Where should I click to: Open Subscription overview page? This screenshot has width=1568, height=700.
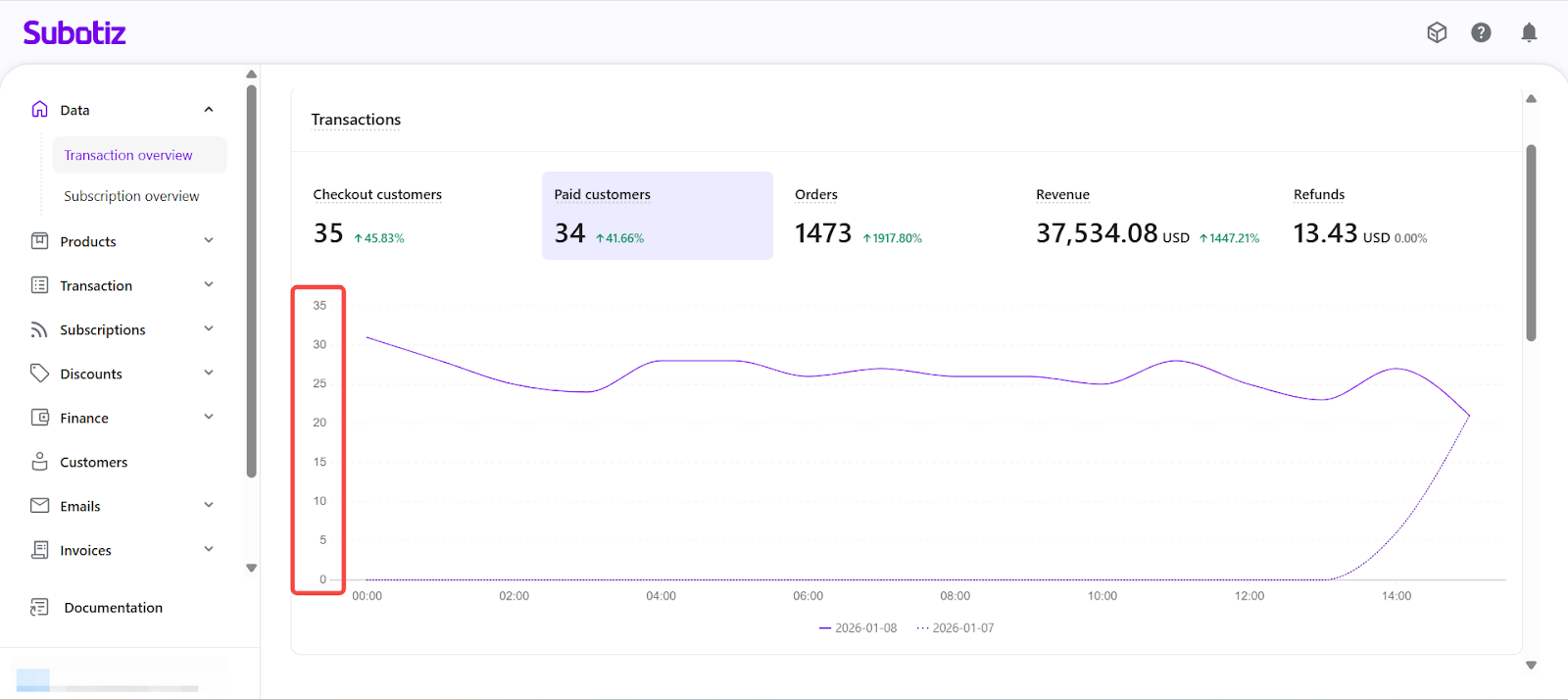[131, 196]
